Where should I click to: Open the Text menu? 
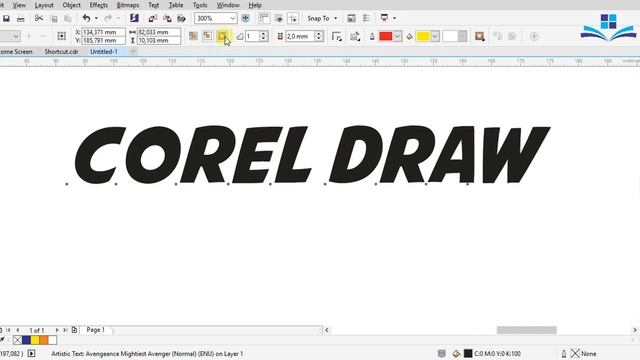[x=153, y=5]
